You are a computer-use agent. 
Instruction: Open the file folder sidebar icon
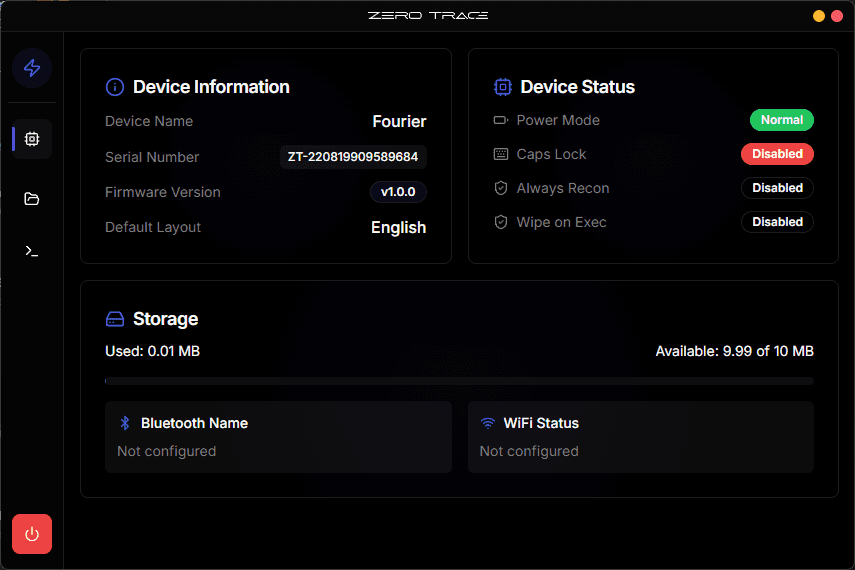[x=32, y=199]
